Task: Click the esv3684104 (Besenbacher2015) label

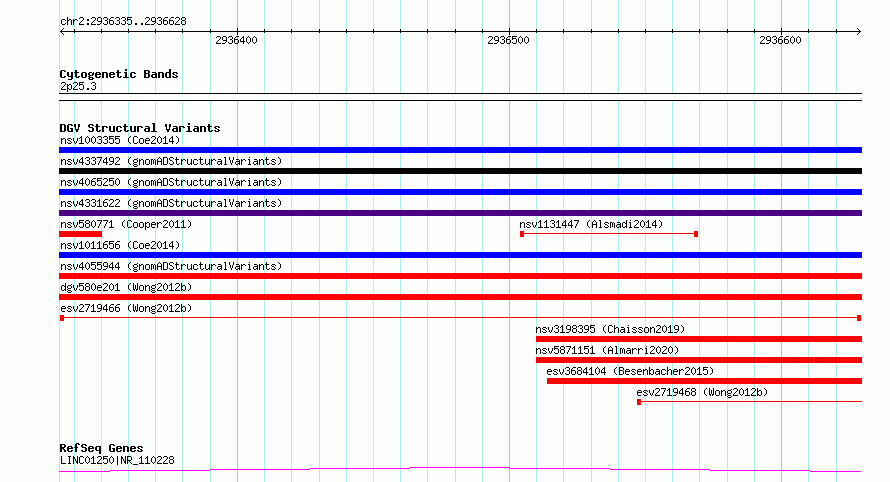Action: pyautogui.click(x=630, y=371)
